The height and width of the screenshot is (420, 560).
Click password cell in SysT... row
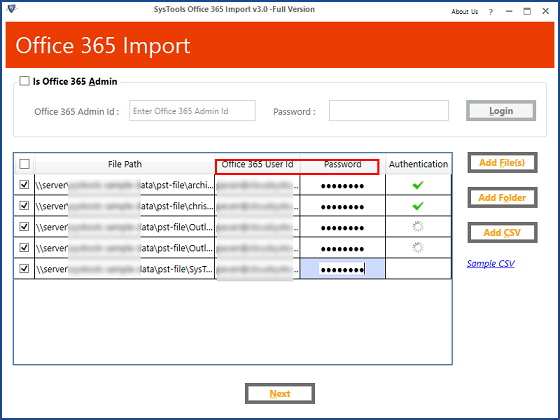pos(342,269)
